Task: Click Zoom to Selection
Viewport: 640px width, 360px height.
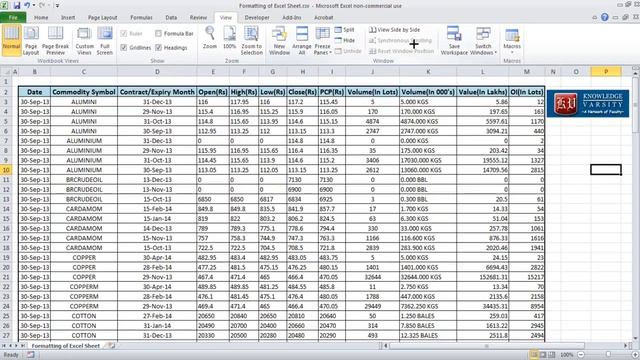Action: click(251, 40)
